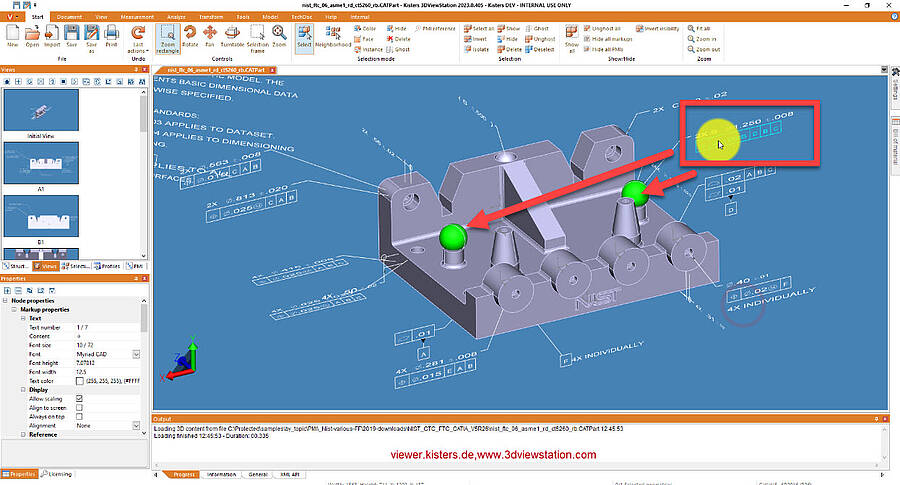Select the Rotate control tool
This screenshot has width=900, height=485.
point(190,37)
